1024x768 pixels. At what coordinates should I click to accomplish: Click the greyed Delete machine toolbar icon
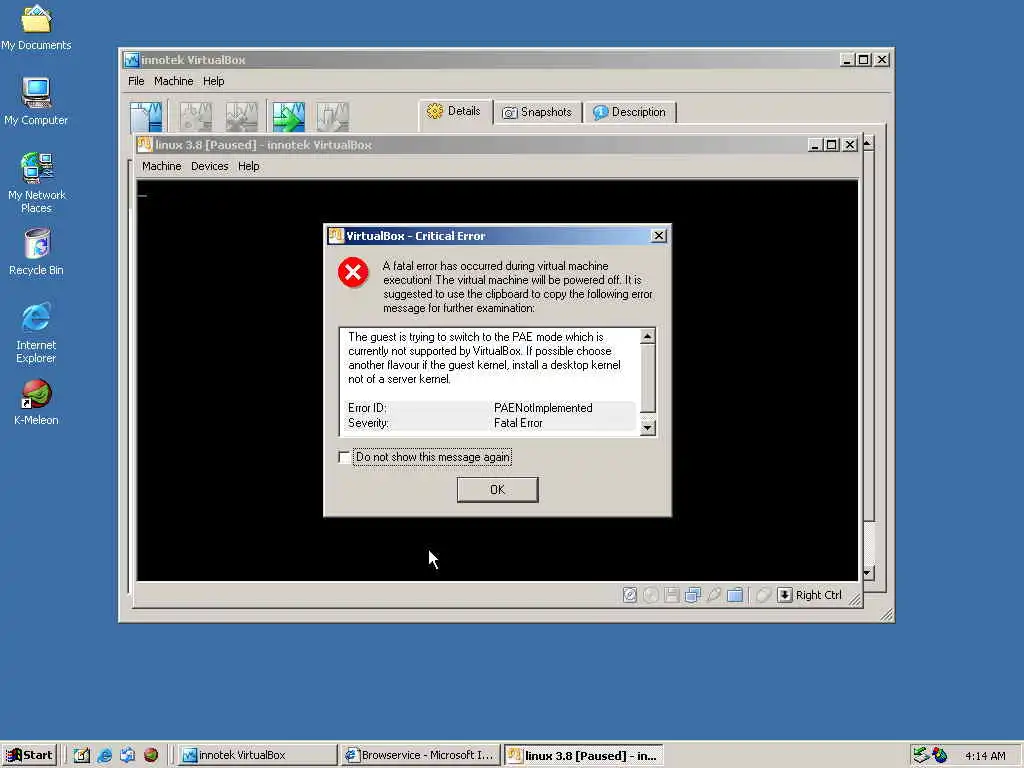241,117
